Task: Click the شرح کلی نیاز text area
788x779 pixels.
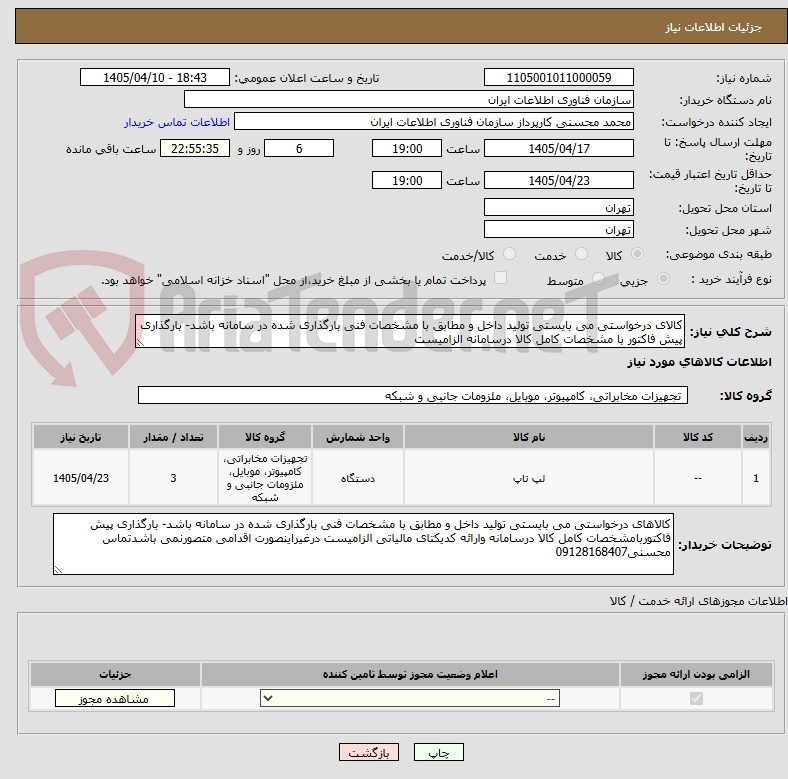Action: [410, 331]
